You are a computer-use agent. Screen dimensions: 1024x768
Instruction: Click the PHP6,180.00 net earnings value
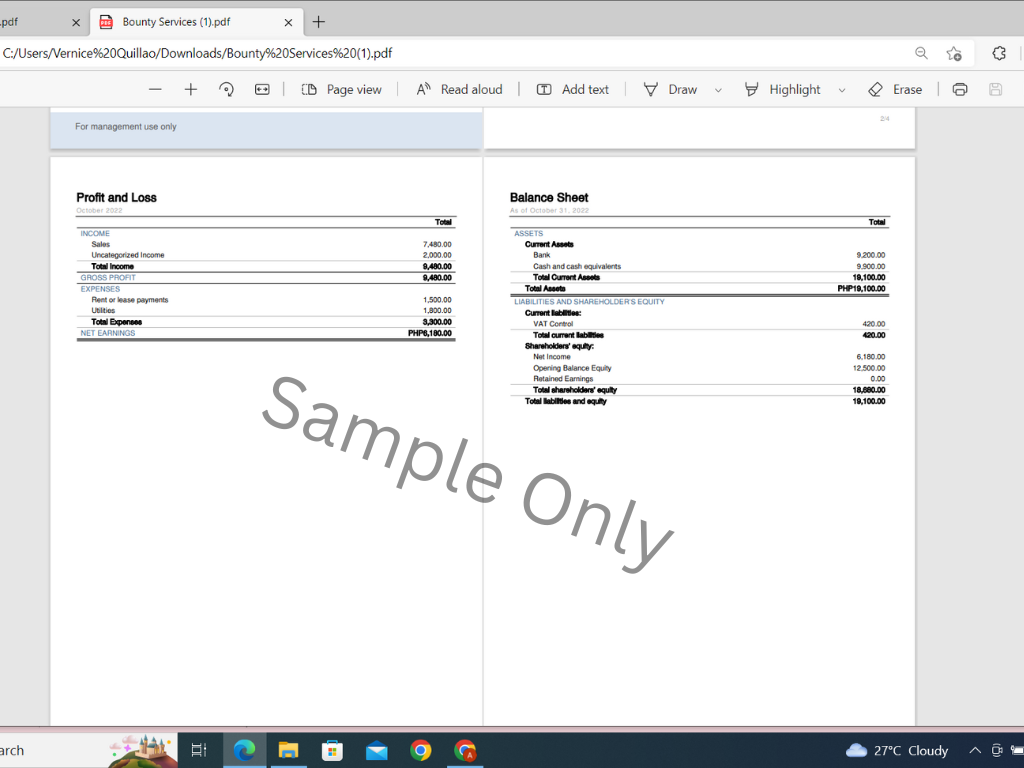[x=430, y=333]
